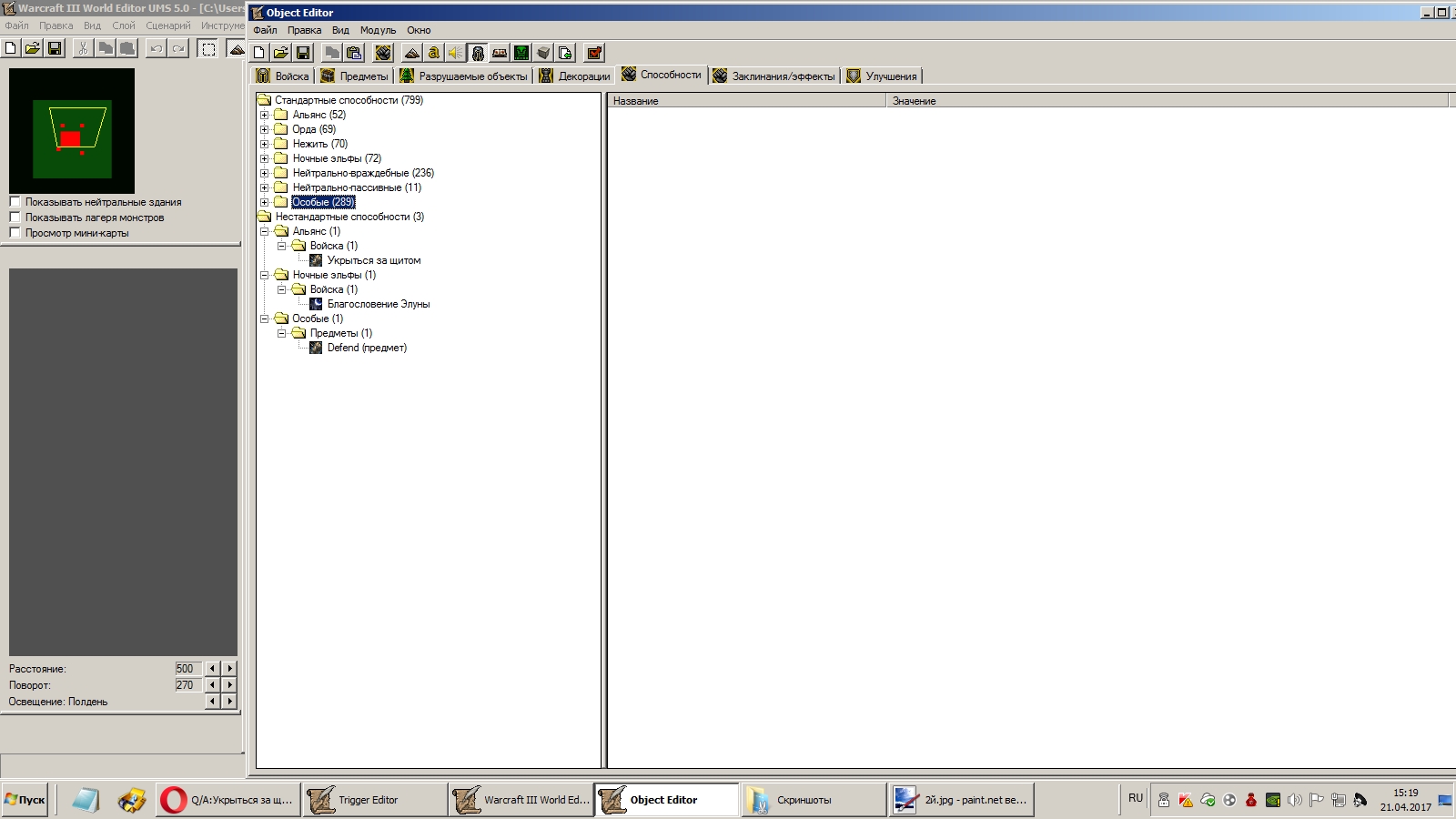Click the minimap preview
This screenshot has width=1456, height=819.
click(x=72, y=130)
